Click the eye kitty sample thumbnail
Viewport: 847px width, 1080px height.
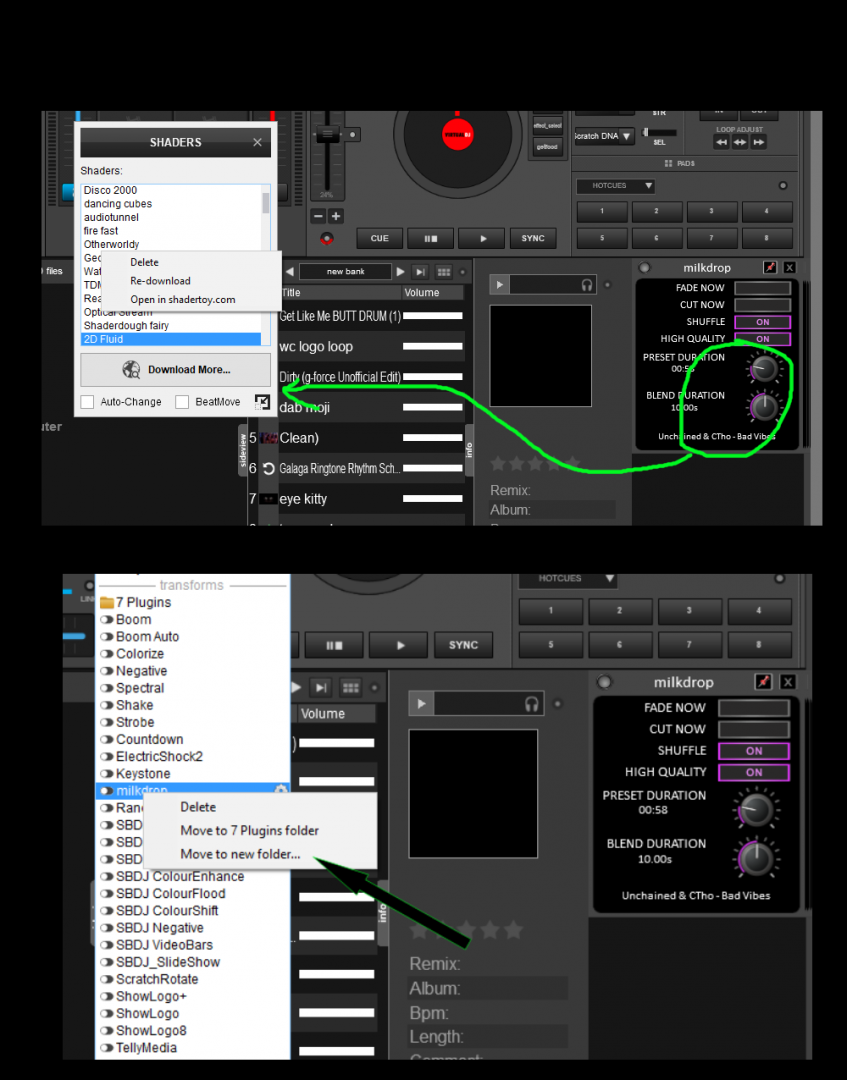(269, 499)
